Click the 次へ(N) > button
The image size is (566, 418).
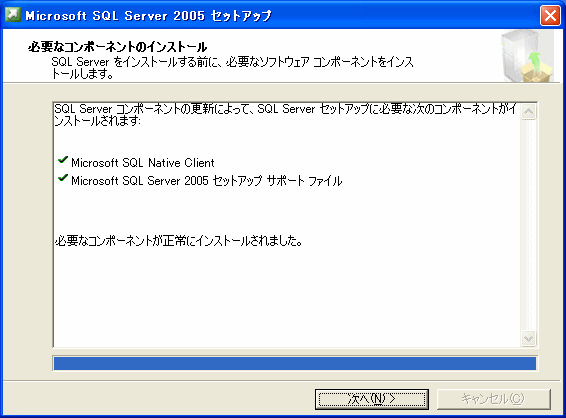pyautogui.click(x=372, y=399)
